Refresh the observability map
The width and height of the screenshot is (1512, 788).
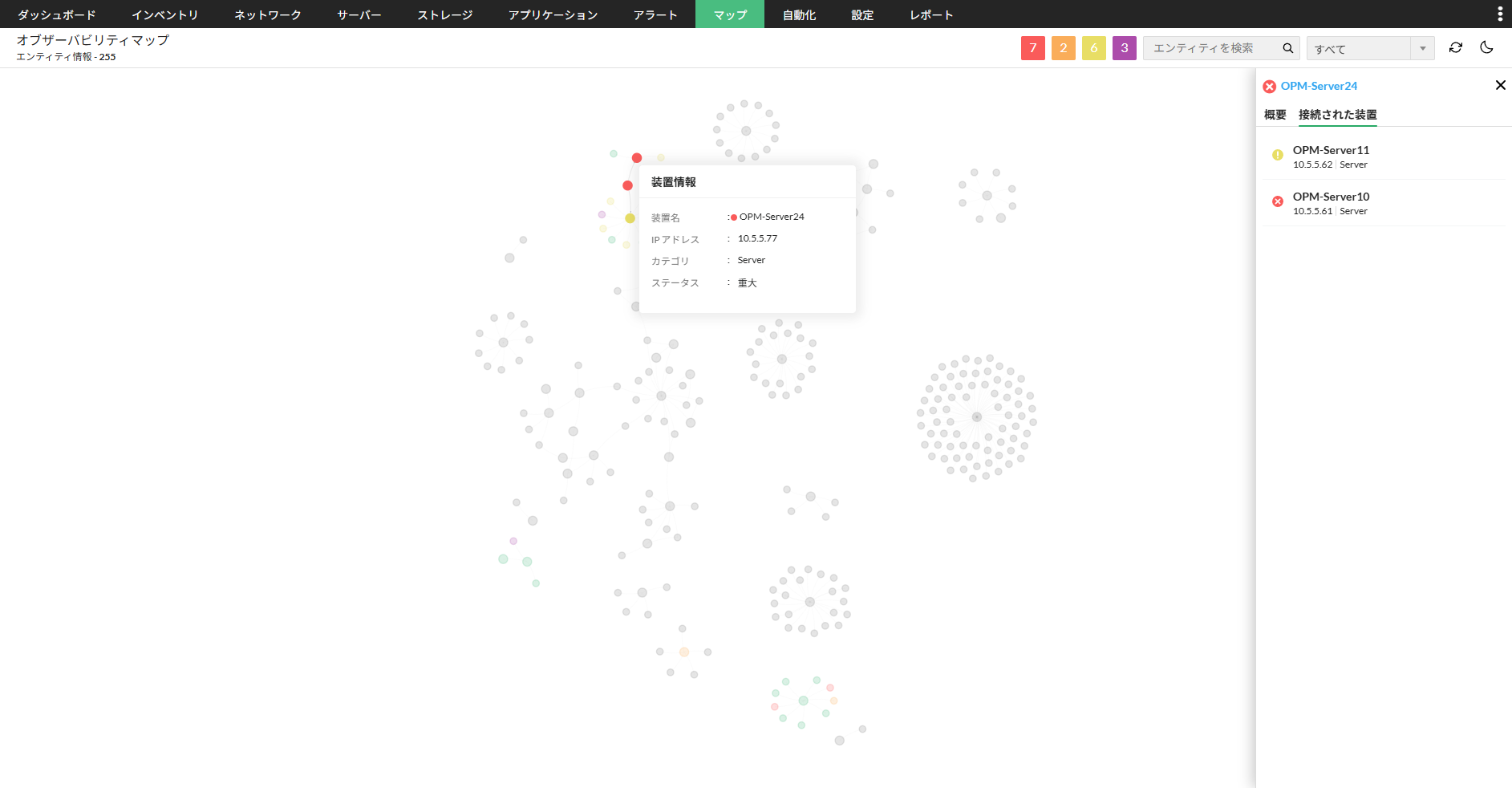pos(1456,48)
